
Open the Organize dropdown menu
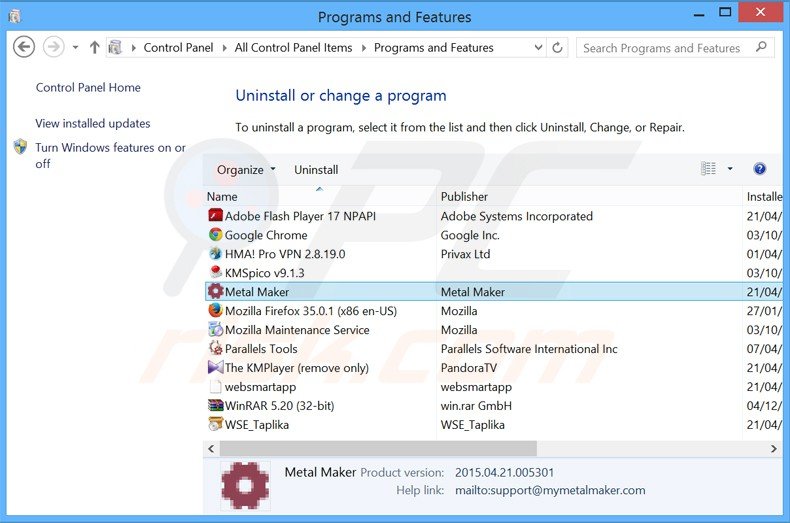pos(246,170)
